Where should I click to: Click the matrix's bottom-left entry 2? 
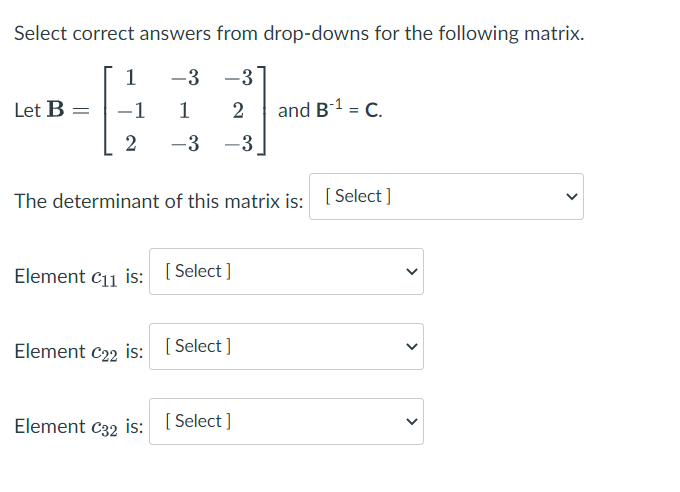(x=132, y=144)
